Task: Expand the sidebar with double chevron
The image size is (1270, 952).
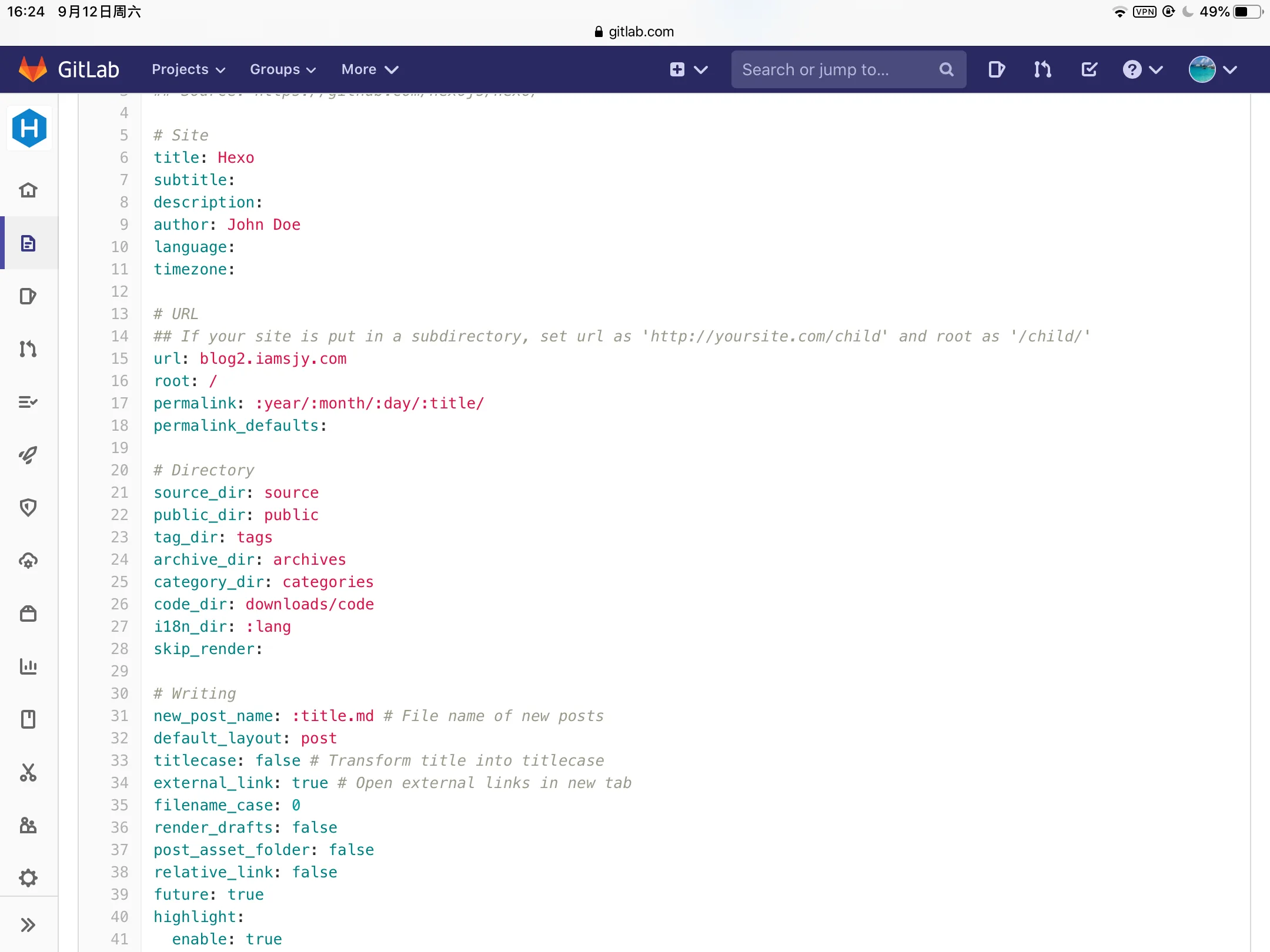Action: pos(28,925)
